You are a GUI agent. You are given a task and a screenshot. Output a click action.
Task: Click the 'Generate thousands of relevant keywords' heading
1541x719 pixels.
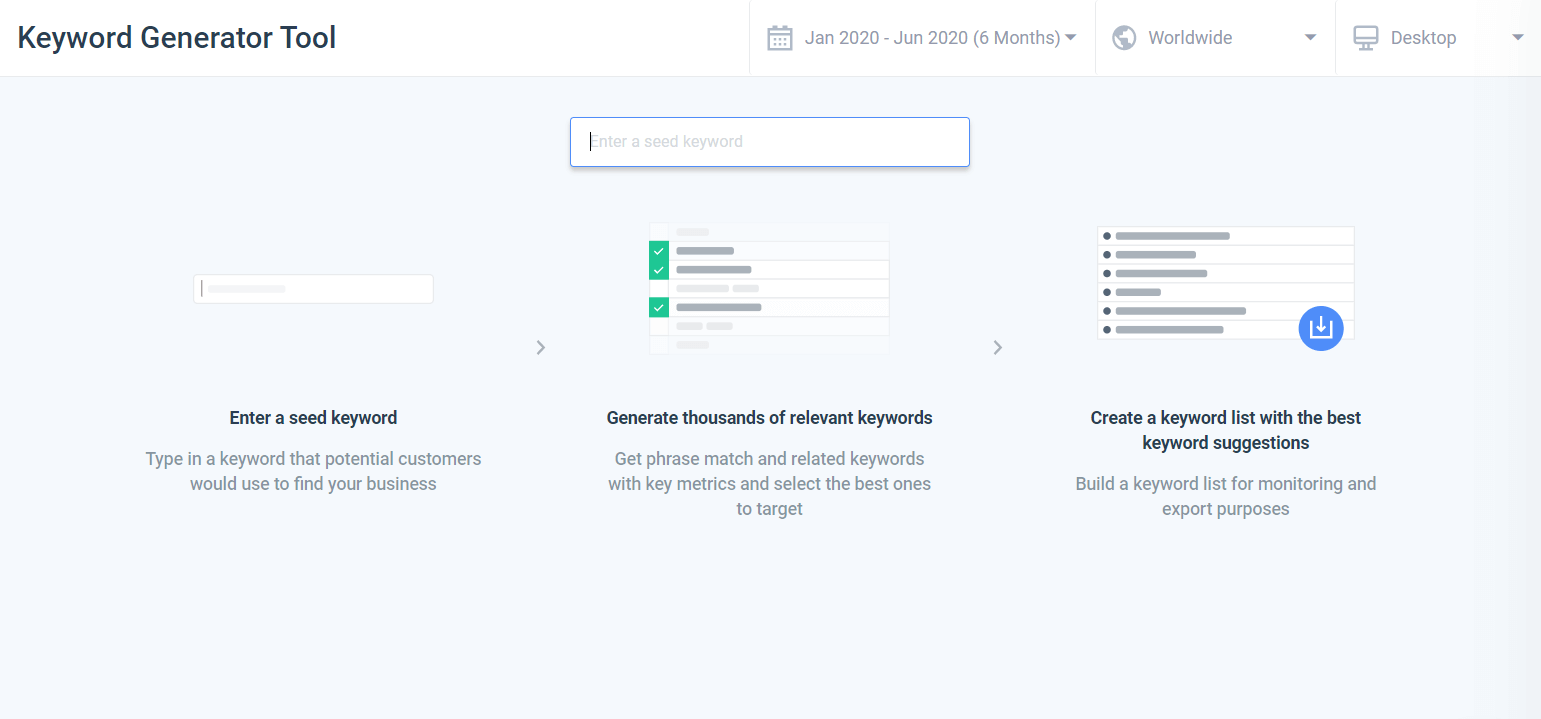coord(769,418)
